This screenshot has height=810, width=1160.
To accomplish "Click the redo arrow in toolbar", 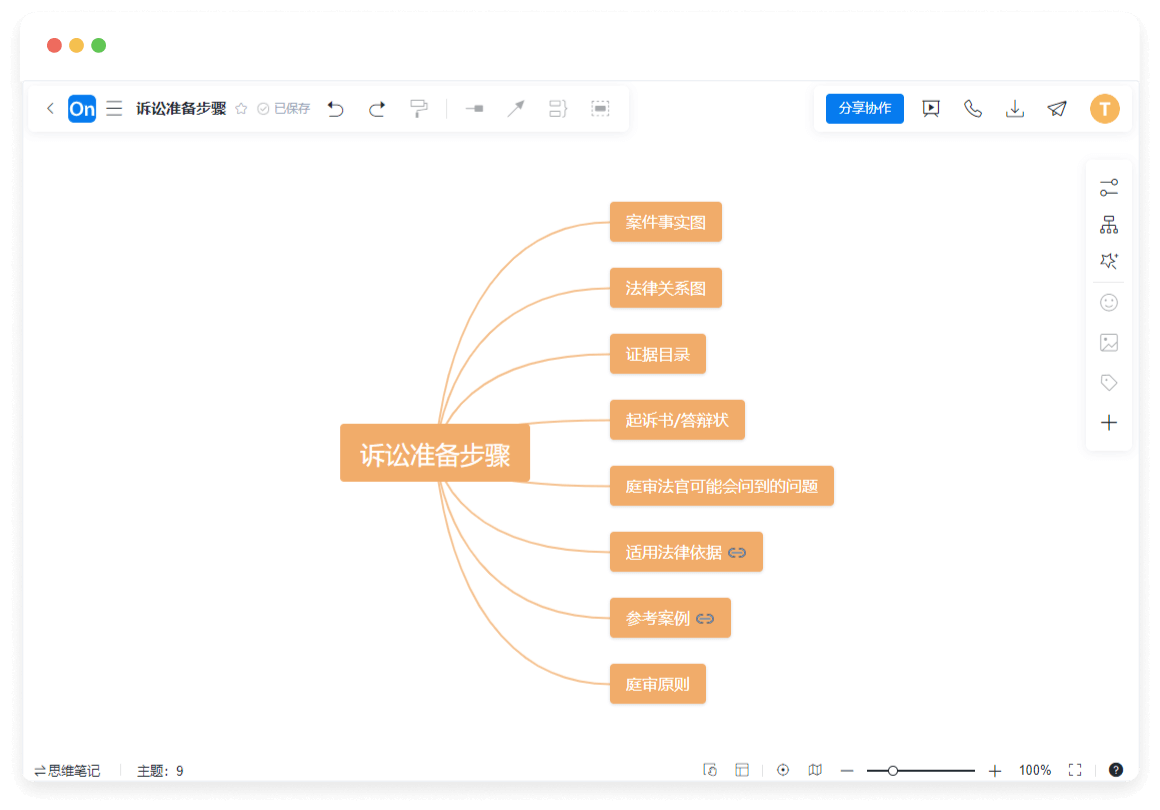I will 377,109.
